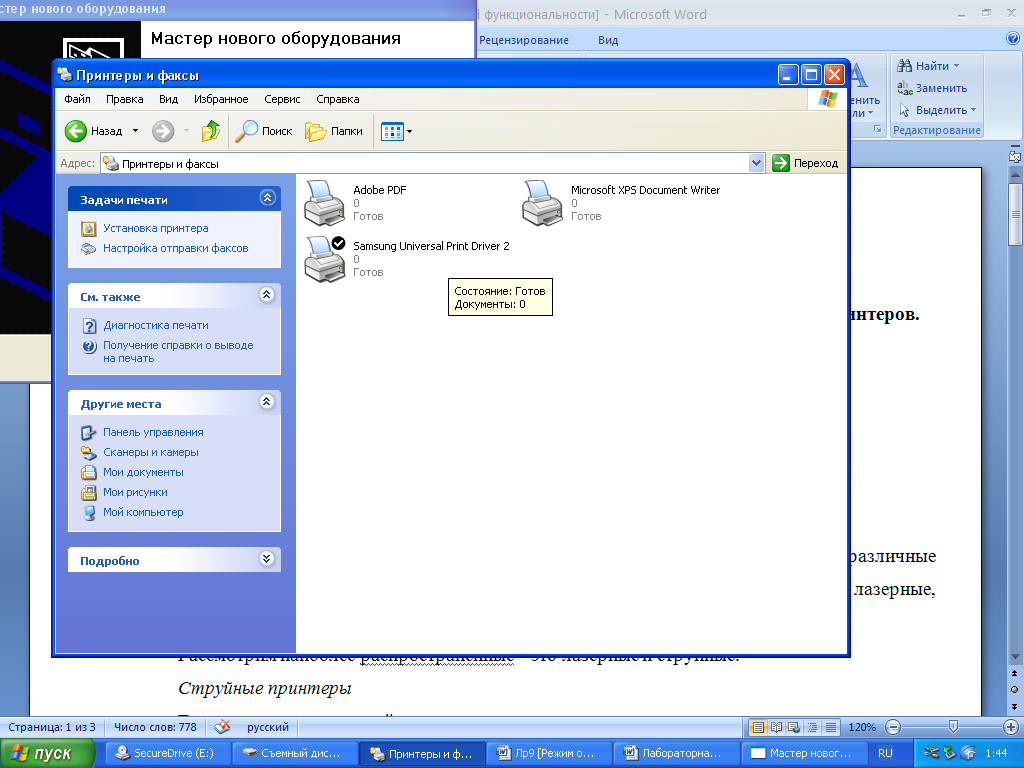This screenshot has width=1024, height=768.
Task: Click the Мои рисунки folder icon
Action: pos(89,492)
